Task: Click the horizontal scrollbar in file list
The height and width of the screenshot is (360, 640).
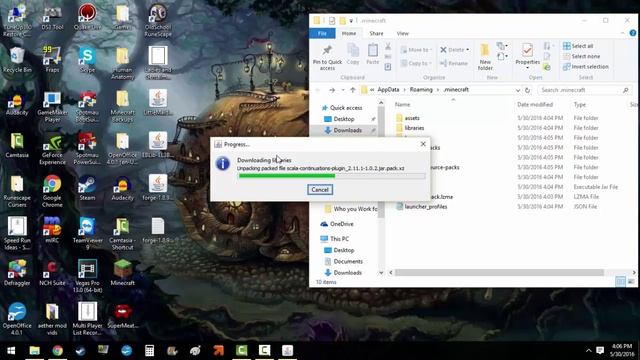Action: [499, 272]
